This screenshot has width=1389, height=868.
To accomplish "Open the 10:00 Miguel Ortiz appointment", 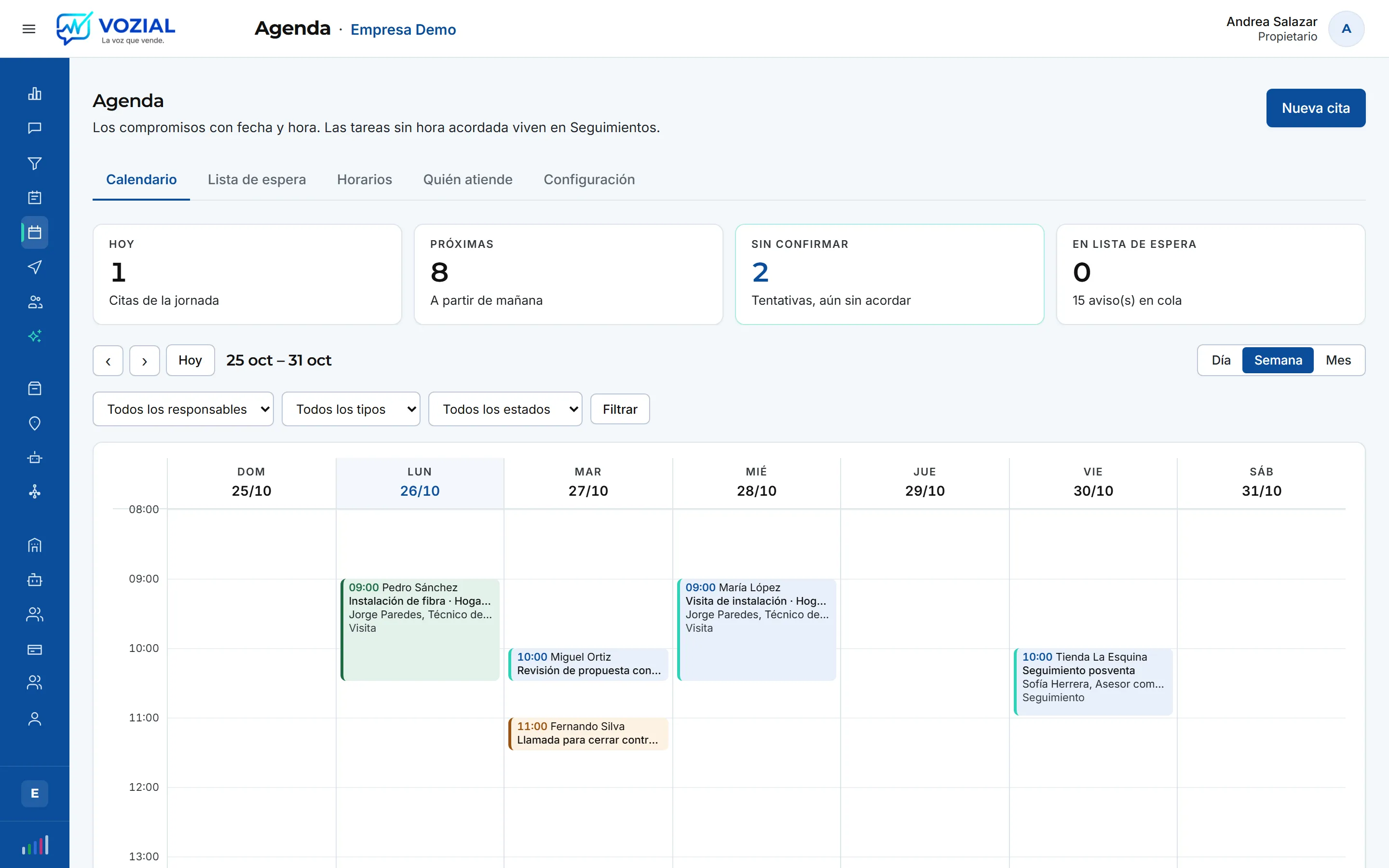I will pos(588,664).
